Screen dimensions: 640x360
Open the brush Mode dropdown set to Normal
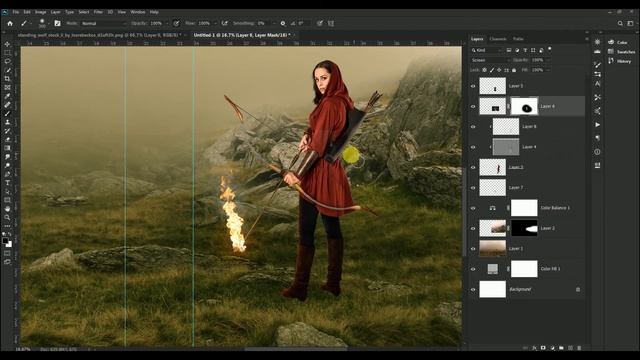[103, 23]
